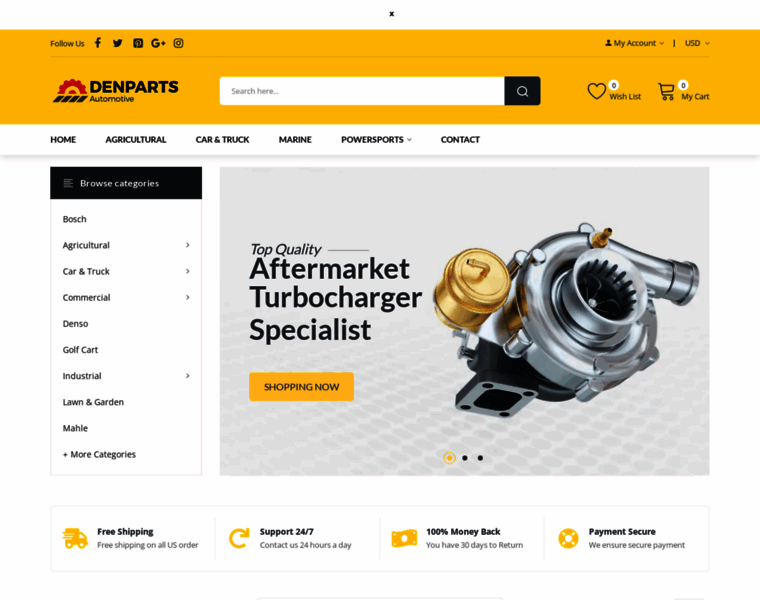Click the Free Shipping truck icon
Image resolution: width=760 pixels, height=600 pixels.
(x=75, y=538)
